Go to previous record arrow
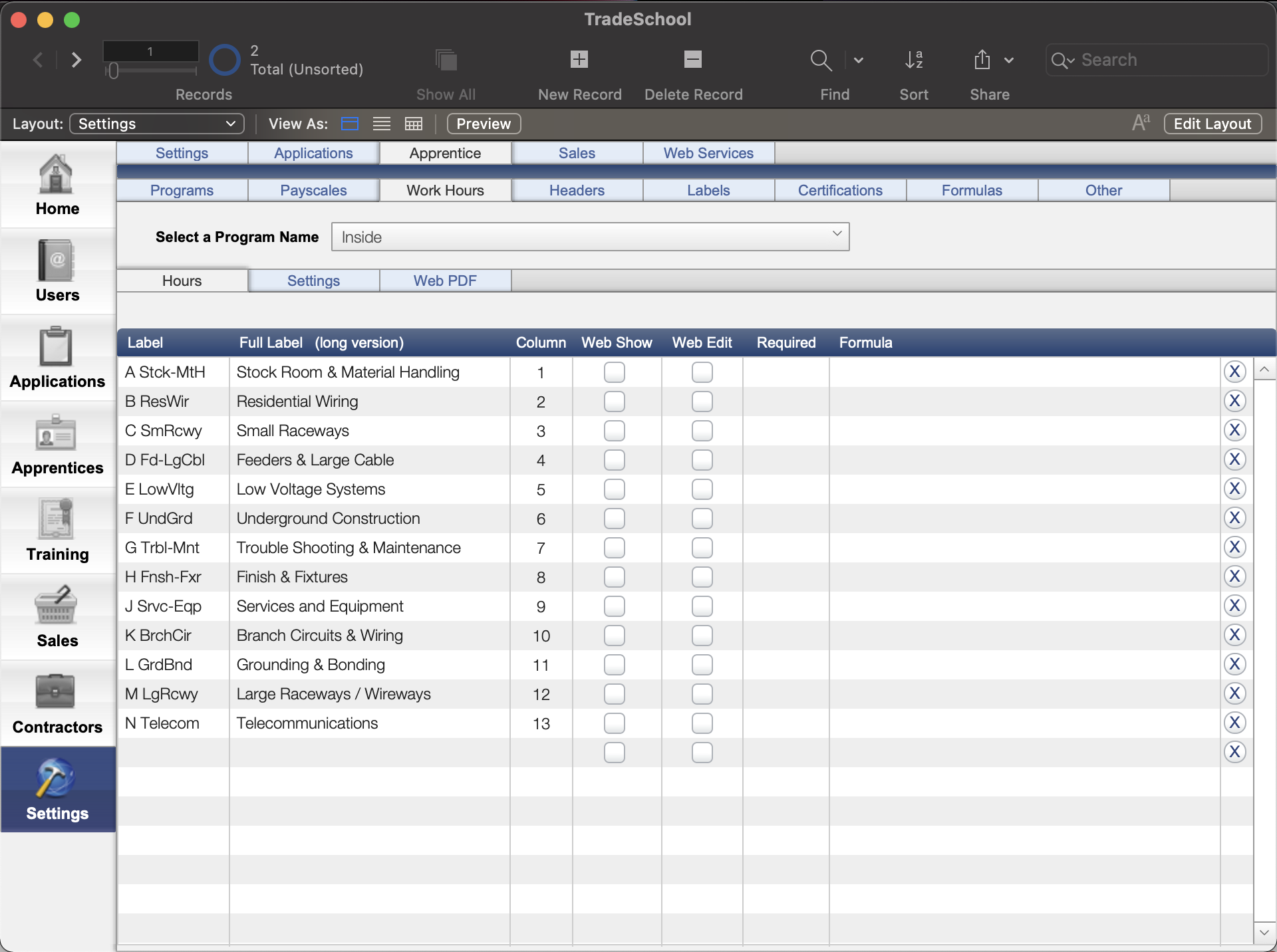The height and width of the screenshot is (952, 1277). [39, 60]
